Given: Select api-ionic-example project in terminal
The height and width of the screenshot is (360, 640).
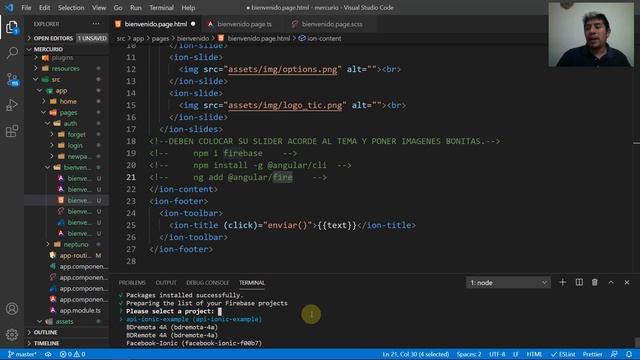Looking at the screenshot, I should tap(194, 319).
